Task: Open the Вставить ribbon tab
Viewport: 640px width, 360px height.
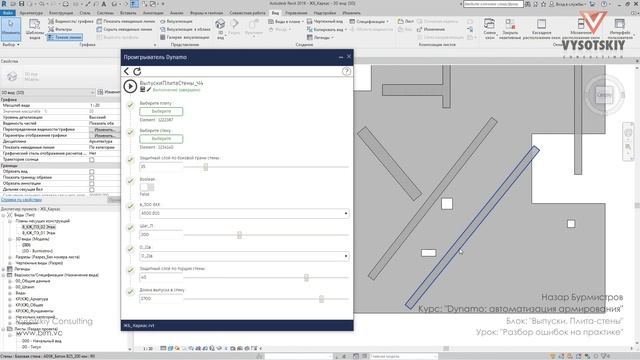Action: [128, 13]
